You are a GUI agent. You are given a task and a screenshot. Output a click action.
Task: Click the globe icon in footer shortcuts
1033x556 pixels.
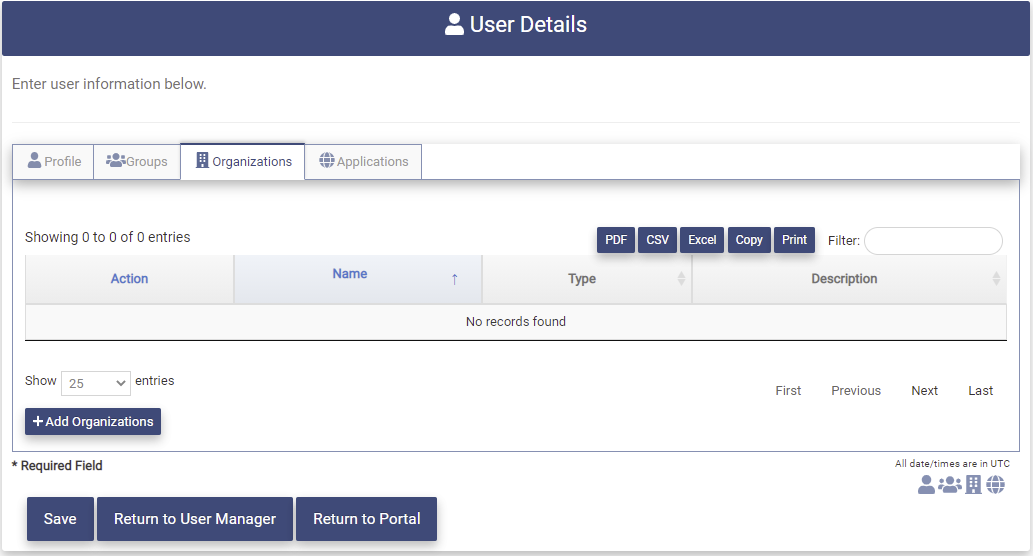point(995,485)
